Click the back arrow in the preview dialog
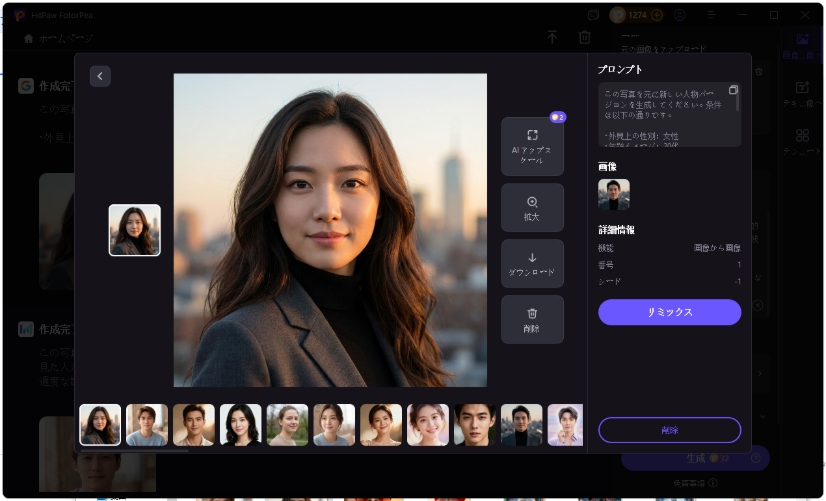Viewport: 826px width, 501px height. click(100, 77)
